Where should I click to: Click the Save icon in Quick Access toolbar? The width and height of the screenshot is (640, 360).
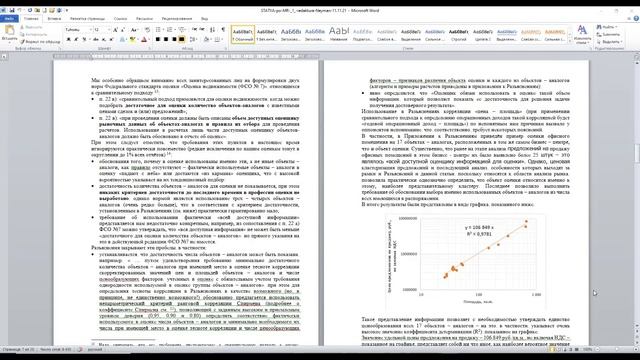coord(12,10)
